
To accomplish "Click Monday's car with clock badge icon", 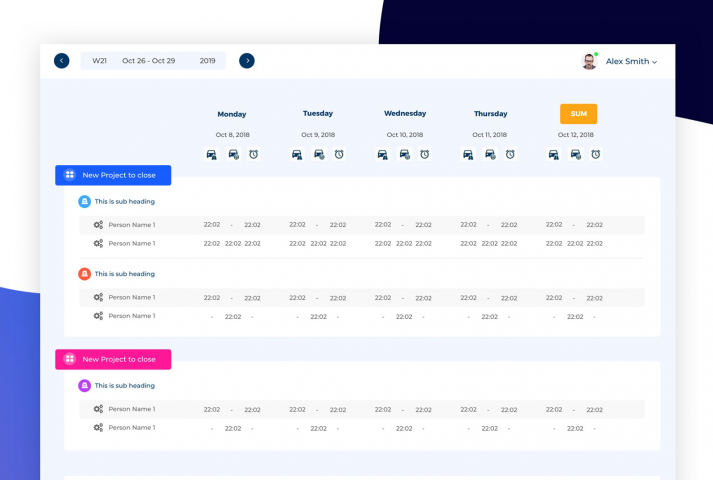I will tap(233, 155).
